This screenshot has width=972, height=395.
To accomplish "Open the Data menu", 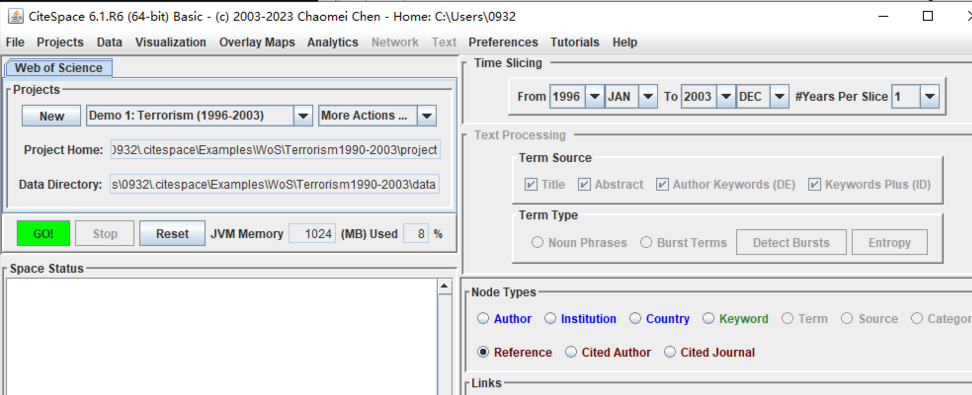I will (110, 42).
